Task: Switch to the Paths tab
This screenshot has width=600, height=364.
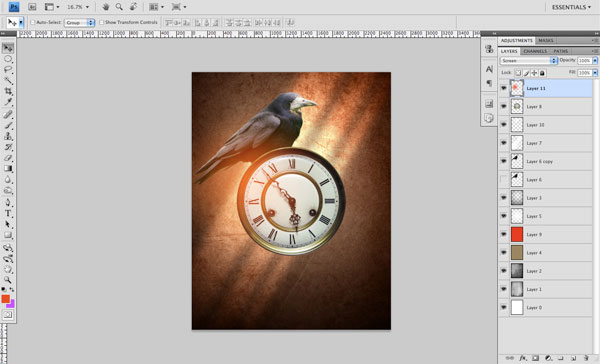Action: point(561,51)
